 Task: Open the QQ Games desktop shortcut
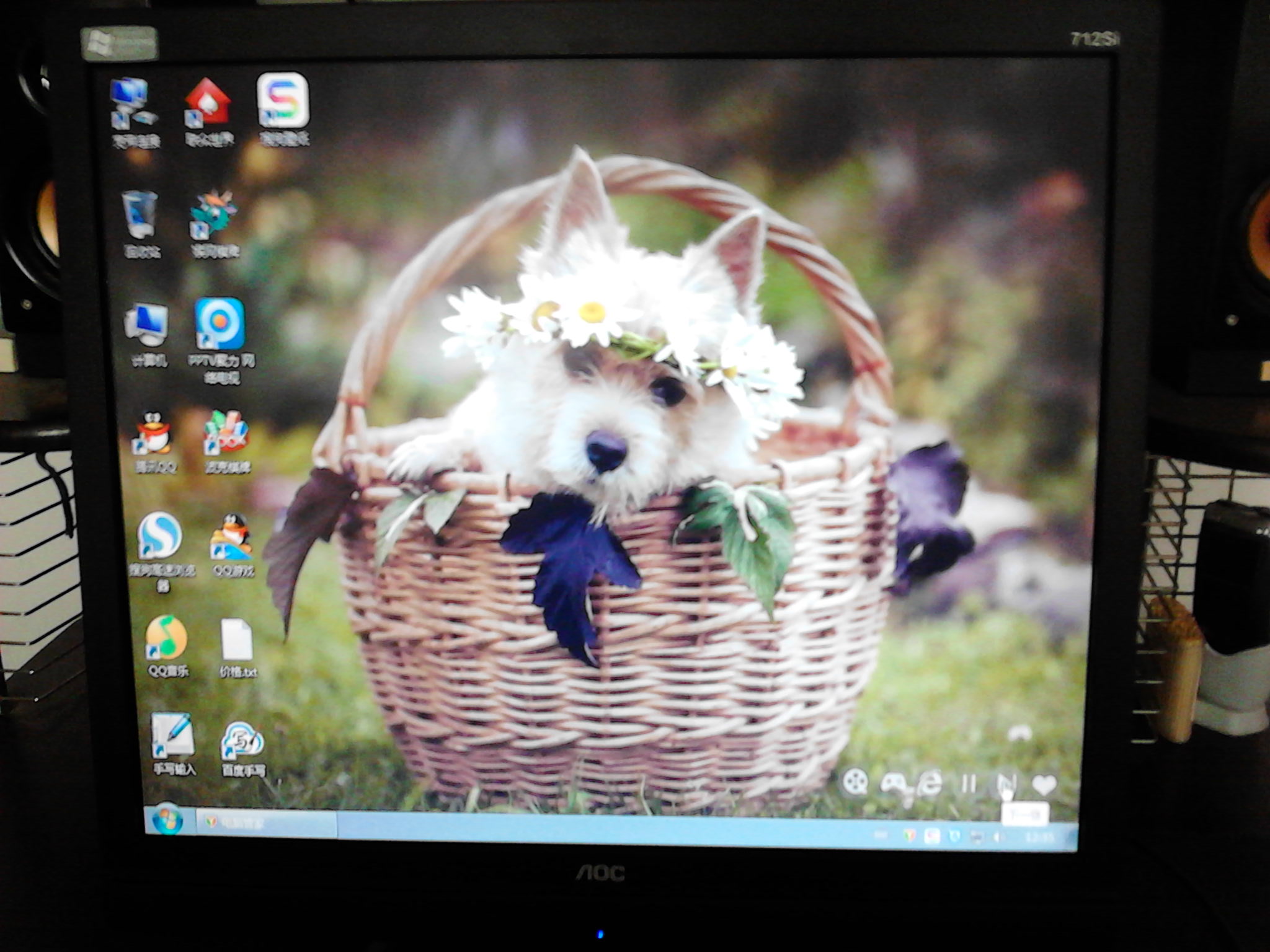click(x=232, y=537)
